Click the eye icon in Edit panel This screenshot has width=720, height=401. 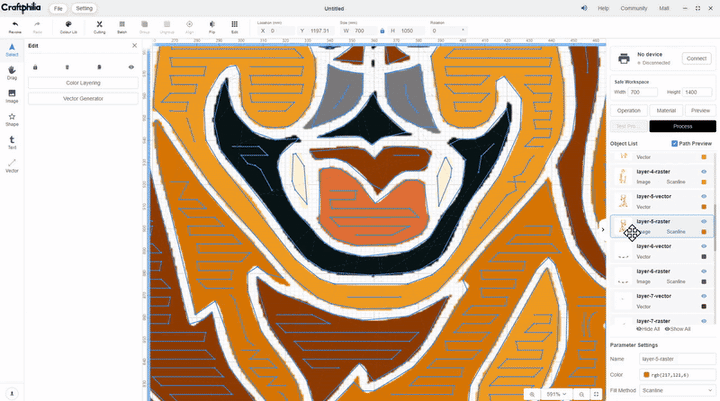[131, 67]
